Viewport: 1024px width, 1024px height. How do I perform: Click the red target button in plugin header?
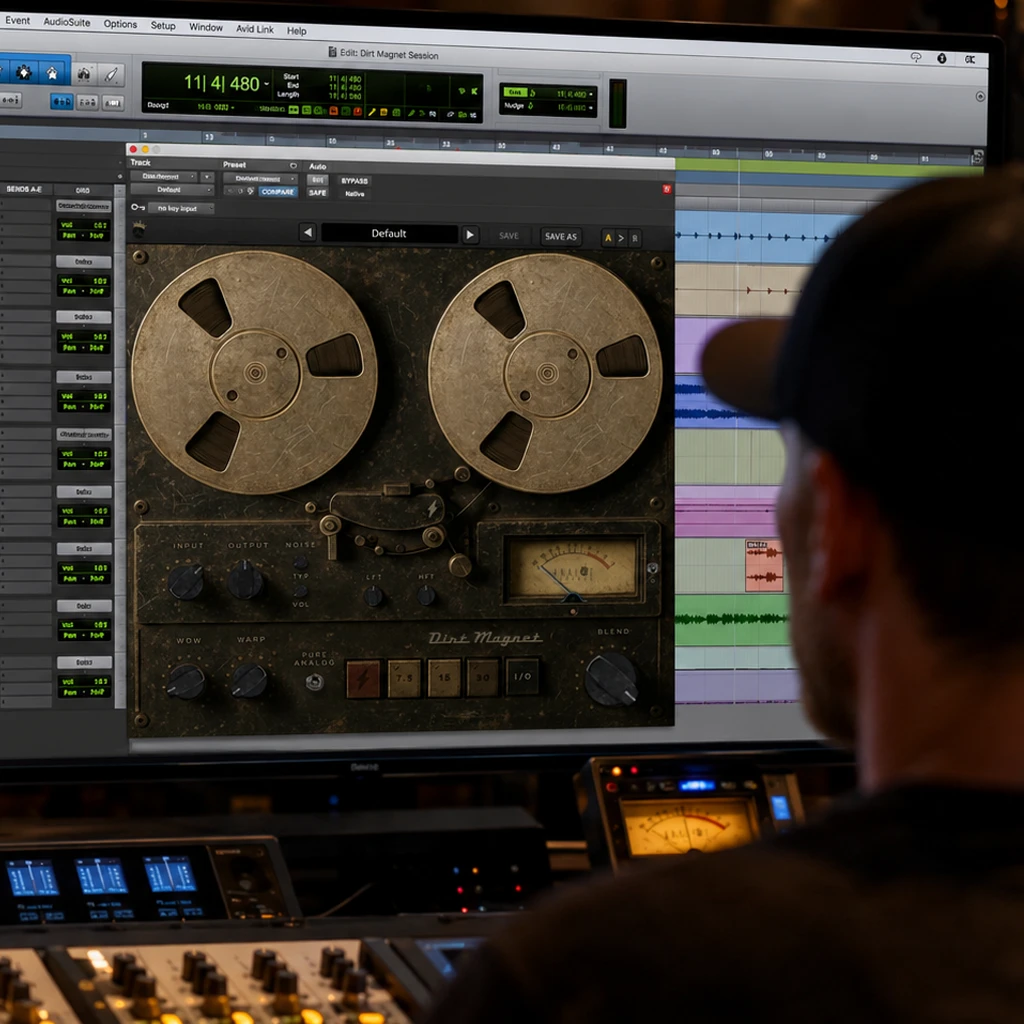click(x=666, y=189)
